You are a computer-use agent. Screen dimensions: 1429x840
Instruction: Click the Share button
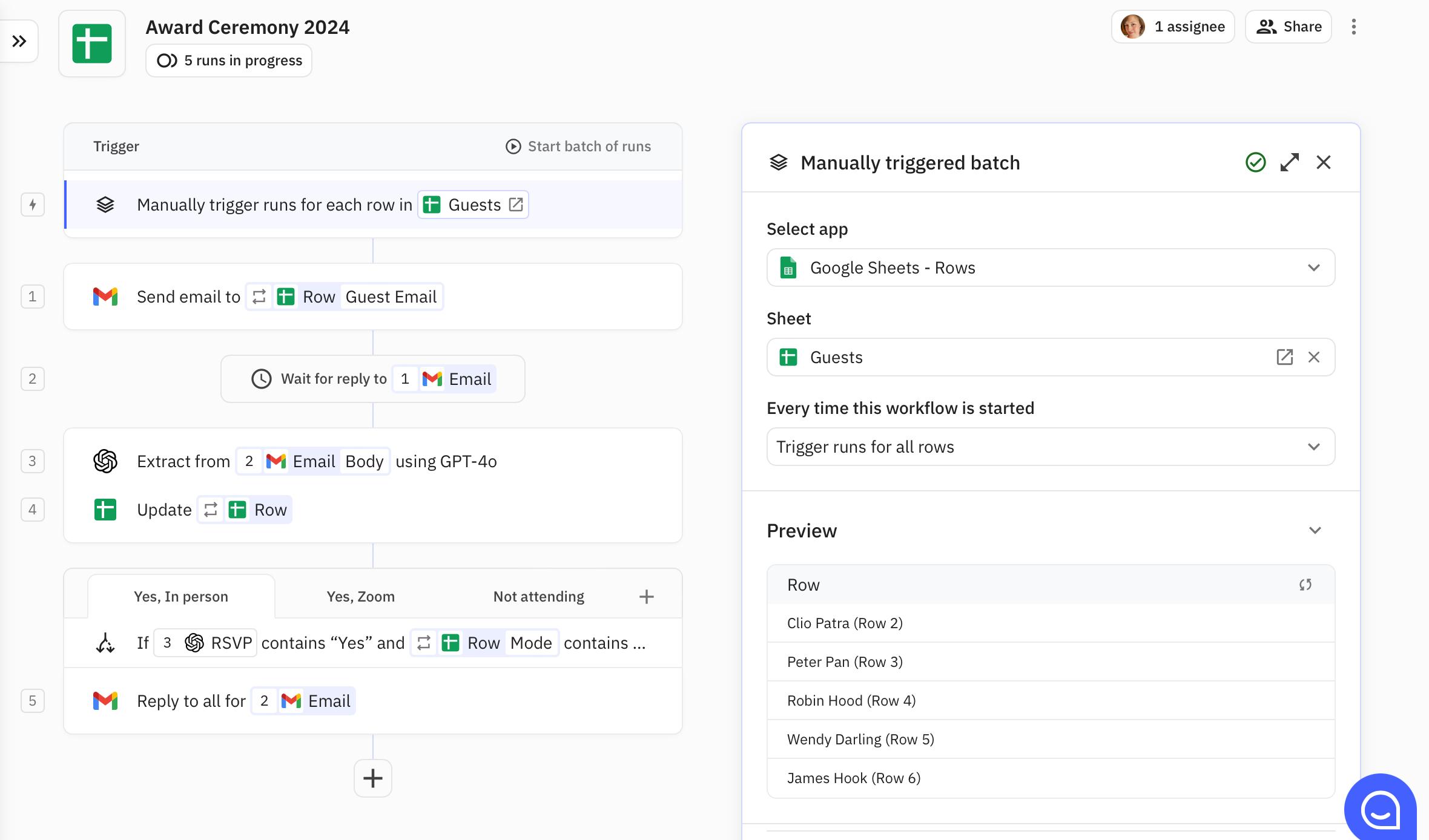pyautogui.click(x=1288, y=27)
